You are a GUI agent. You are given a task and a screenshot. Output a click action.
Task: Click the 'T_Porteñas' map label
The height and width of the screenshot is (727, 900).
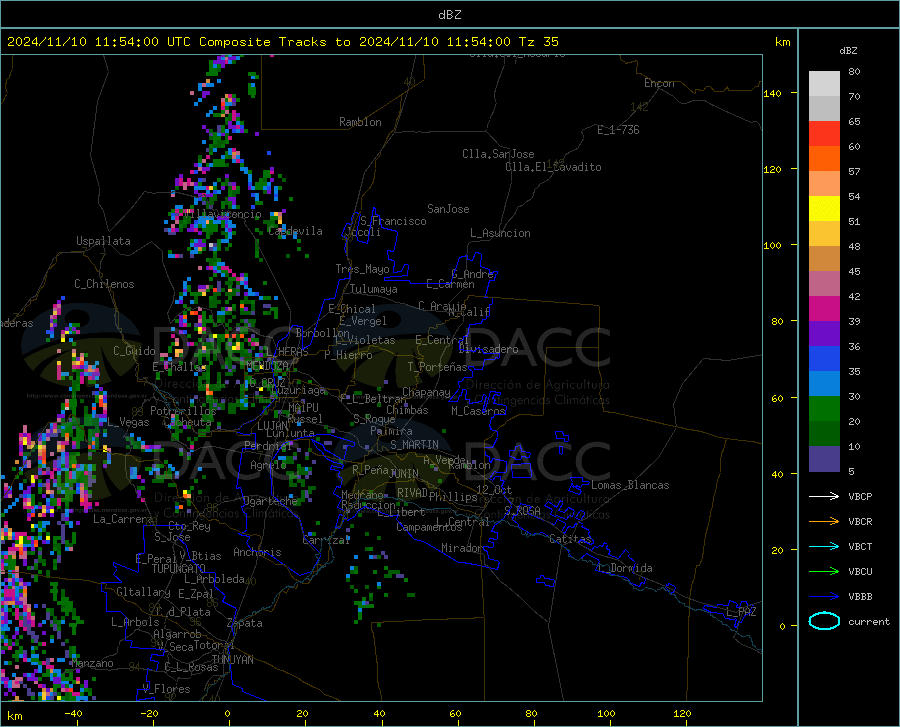click(437, 367)
